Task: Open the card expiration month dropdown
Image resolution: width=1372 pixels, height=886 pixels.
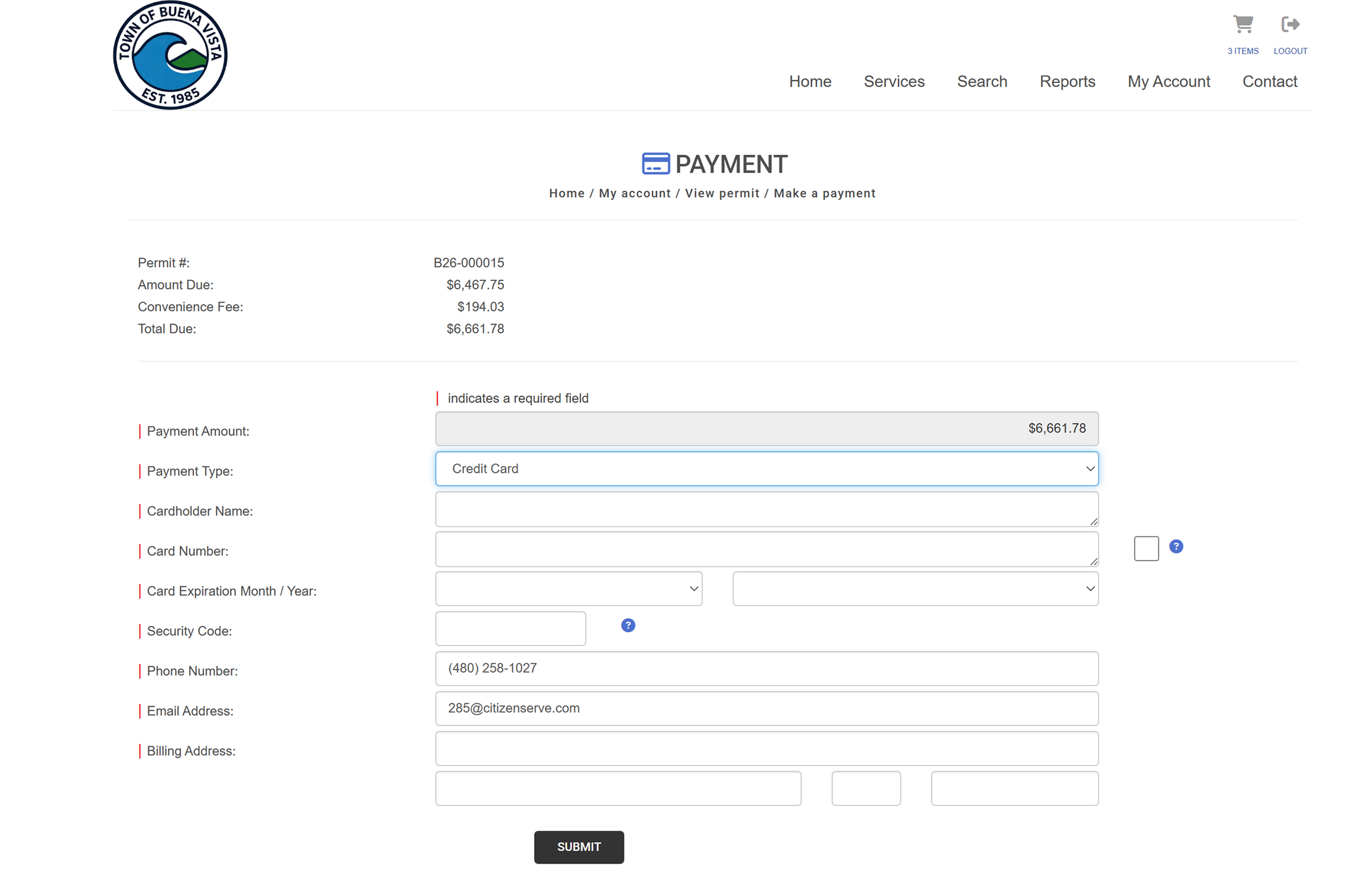Action: click(569, 588)
